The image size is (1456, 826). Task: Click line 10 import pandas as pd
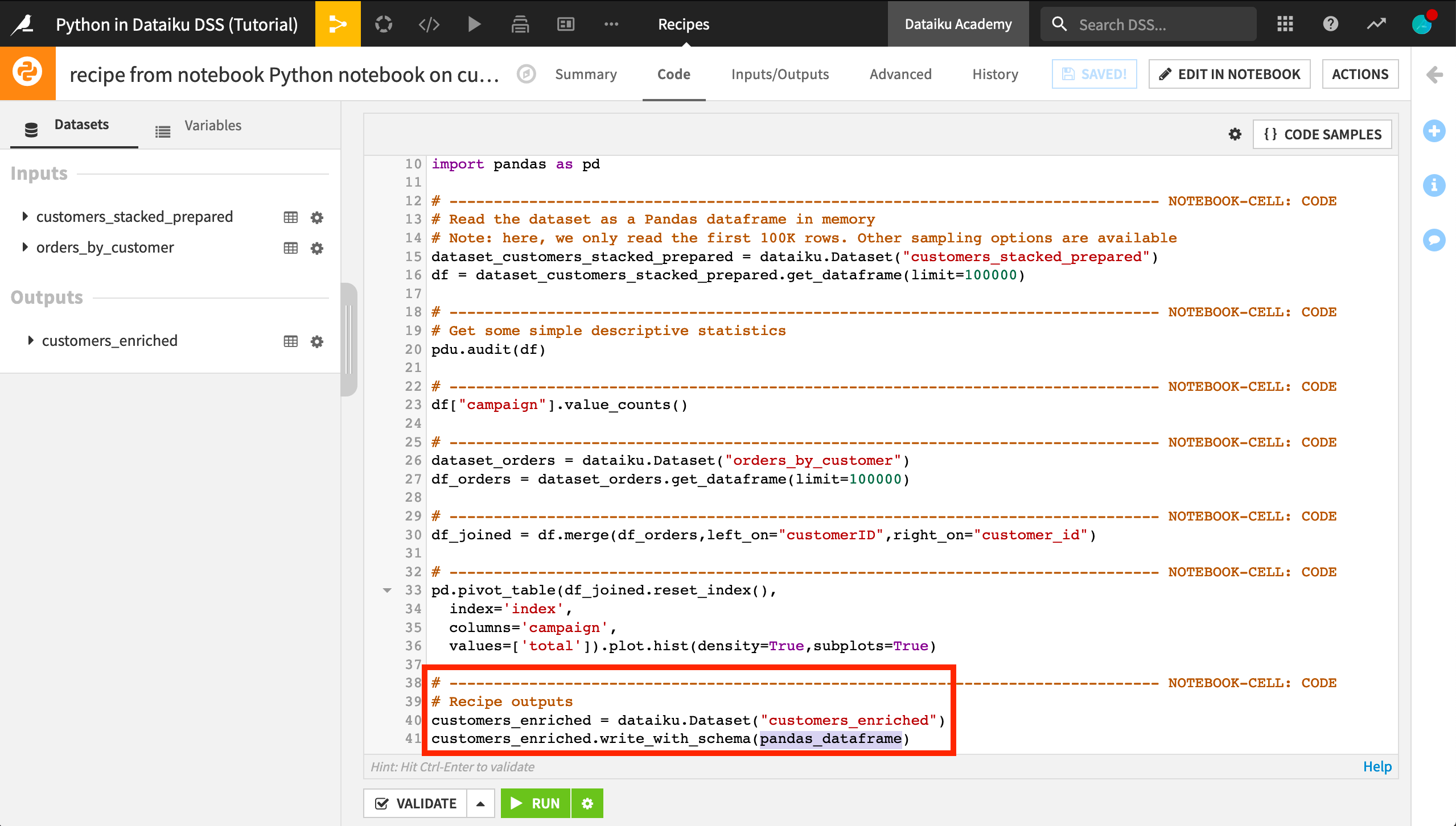point(515,164)
